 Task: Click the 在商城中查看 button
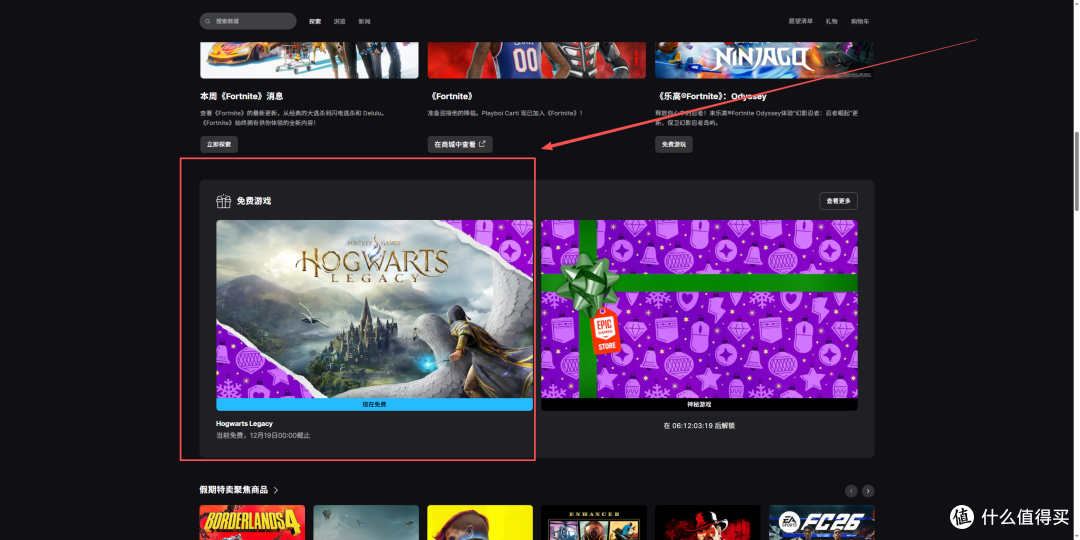[460, 144]
